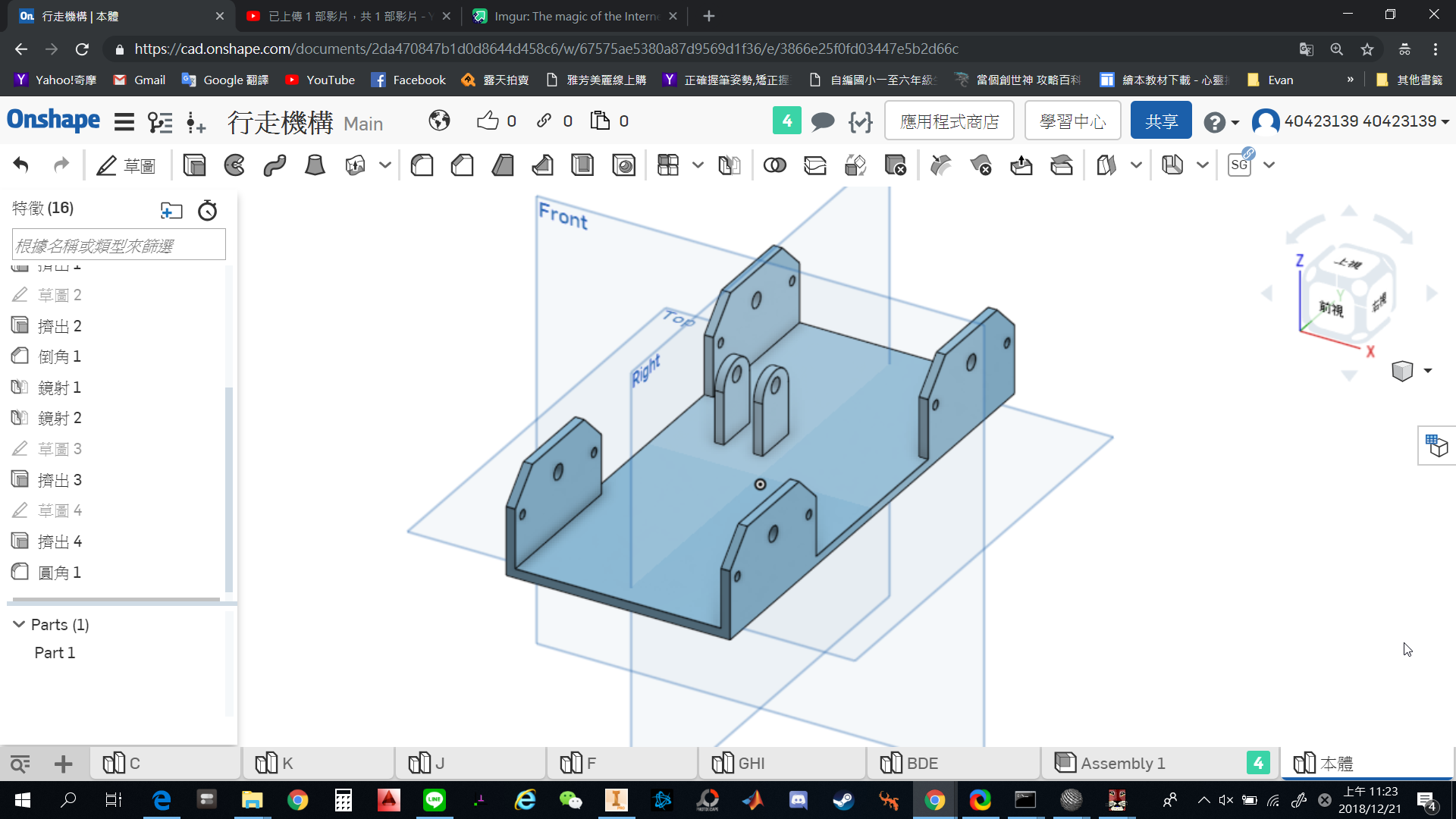Open the 學習中心 learning center button

(1072, 121)
